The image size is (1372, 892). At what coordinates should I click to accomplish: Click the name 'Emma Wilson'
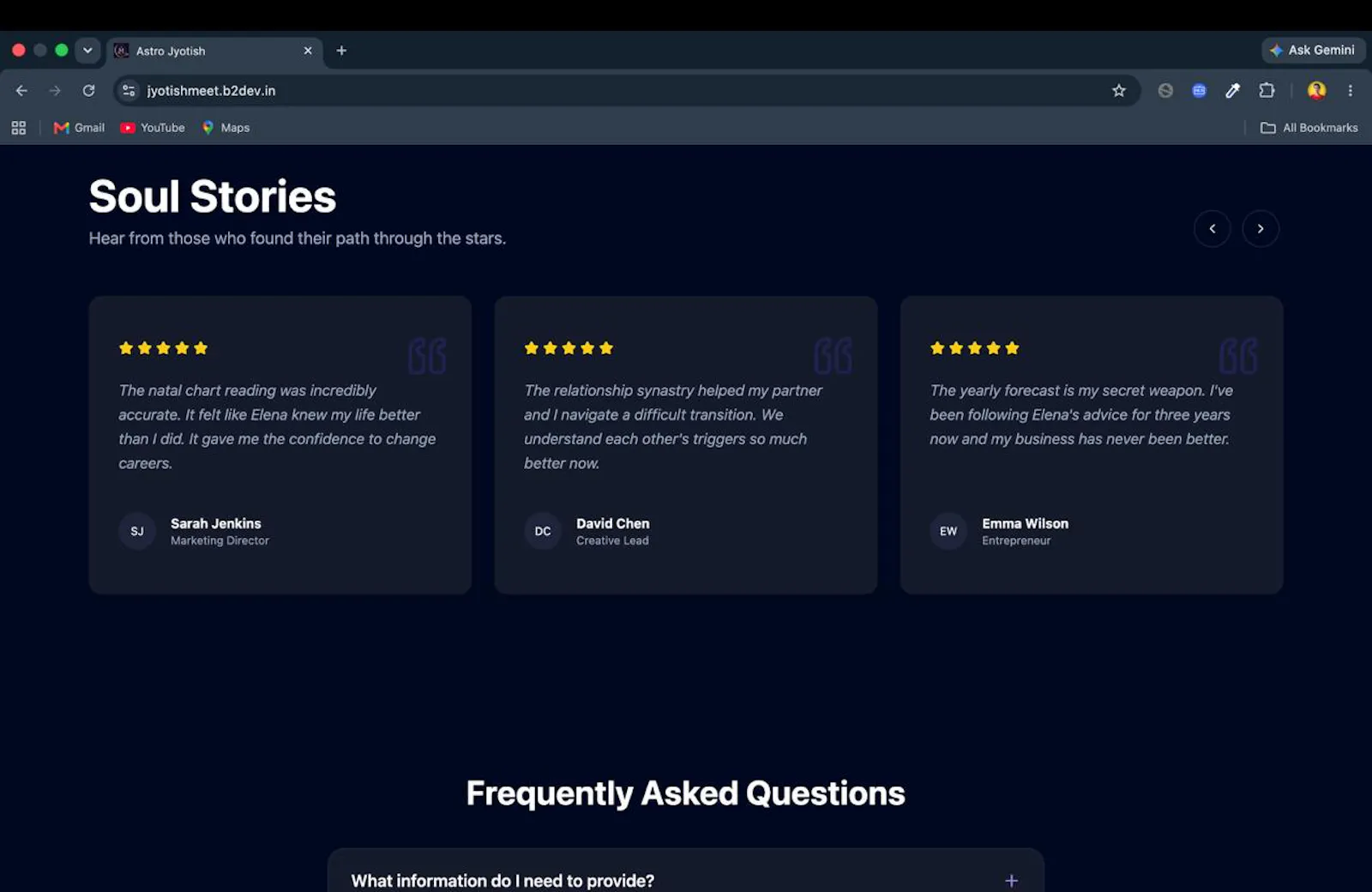(1026, 523)
